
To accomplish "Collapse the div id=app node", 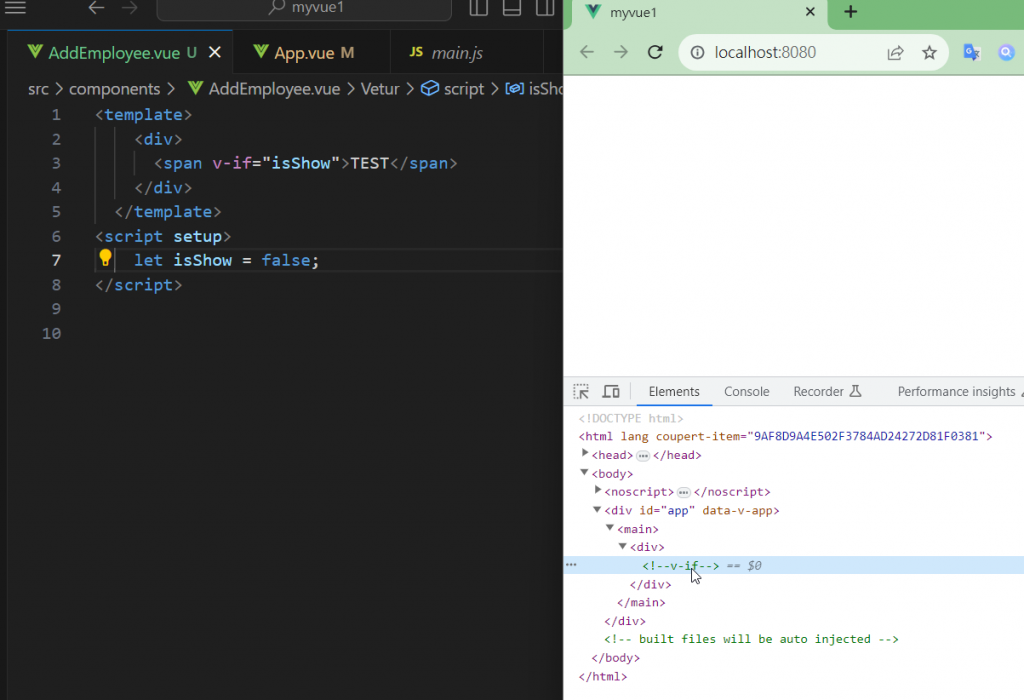I will coord(597,509).
